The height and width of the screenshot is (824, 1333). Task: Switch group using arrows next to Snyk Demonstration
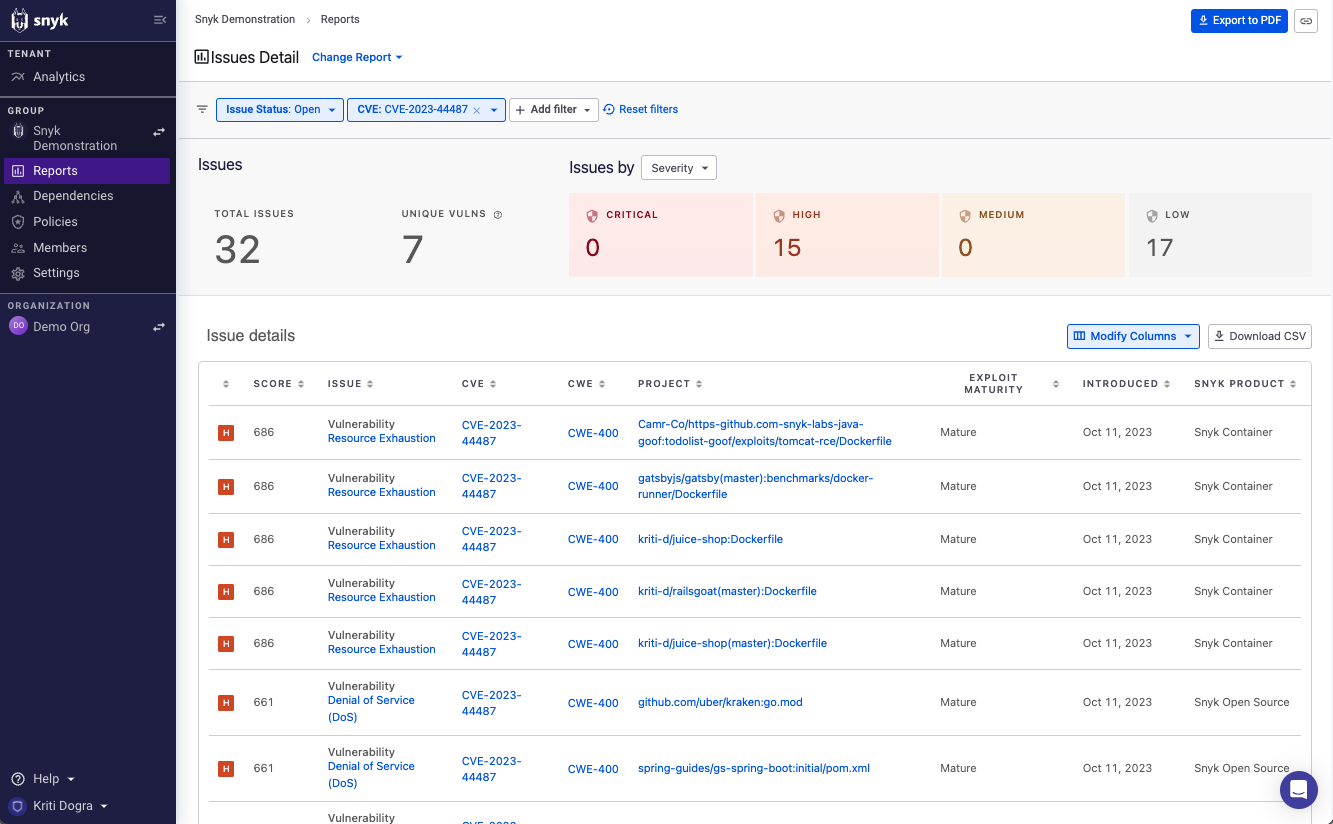click(158, 132)
